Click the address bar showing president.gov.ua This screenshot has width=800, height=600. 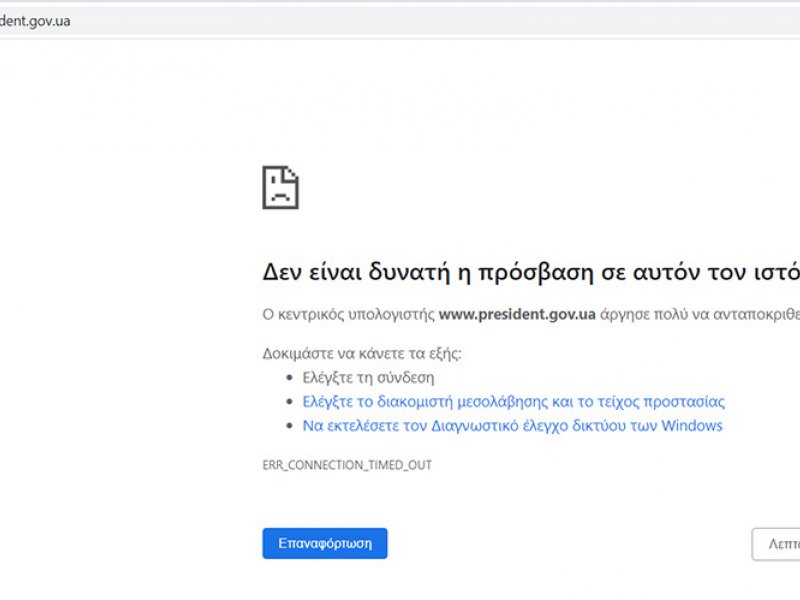pyautogui.click(x=400, y=21)
